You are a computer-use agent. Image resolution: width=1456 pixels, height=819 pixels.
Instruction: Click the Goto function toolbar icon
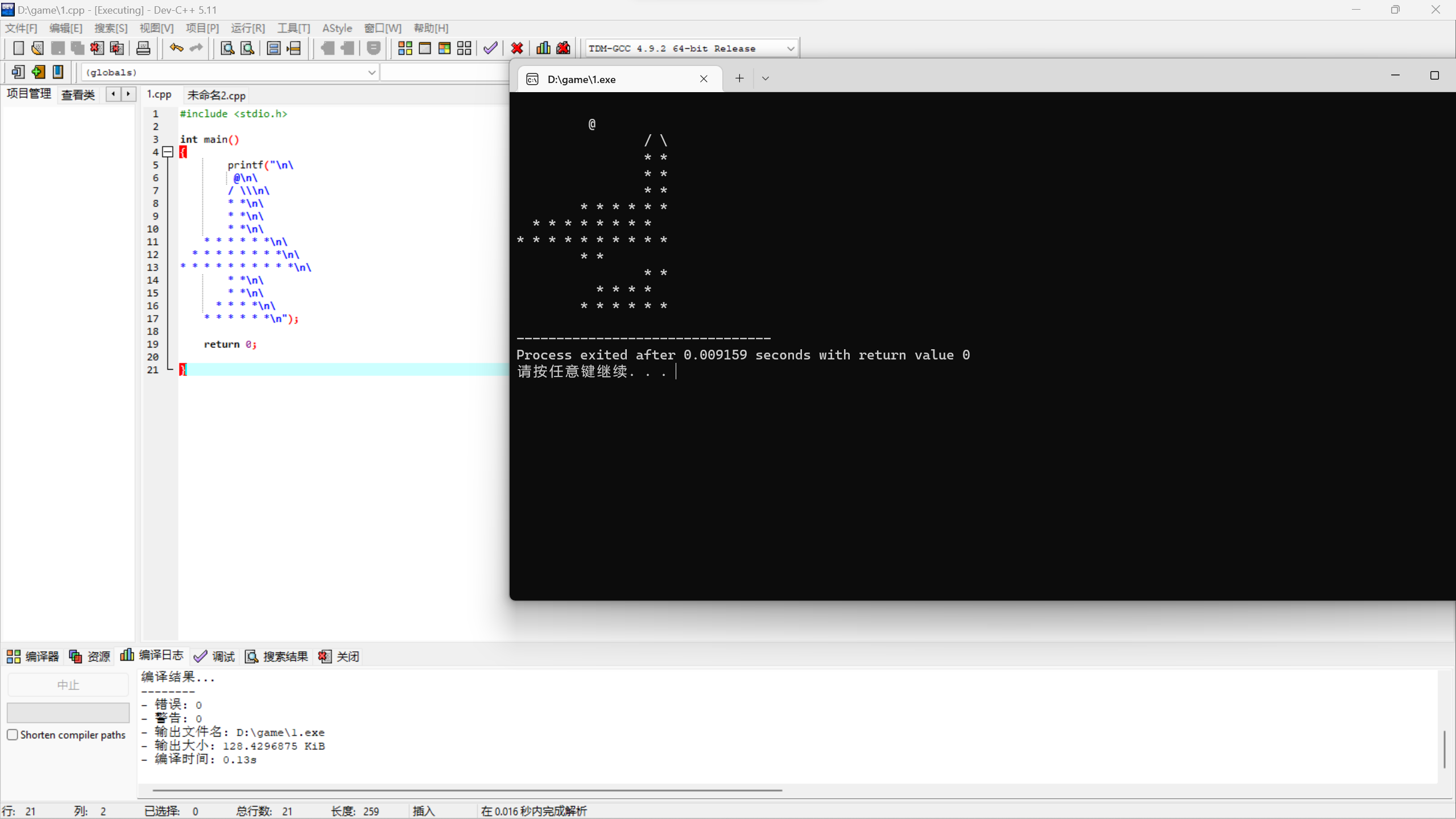coord(274,48)
